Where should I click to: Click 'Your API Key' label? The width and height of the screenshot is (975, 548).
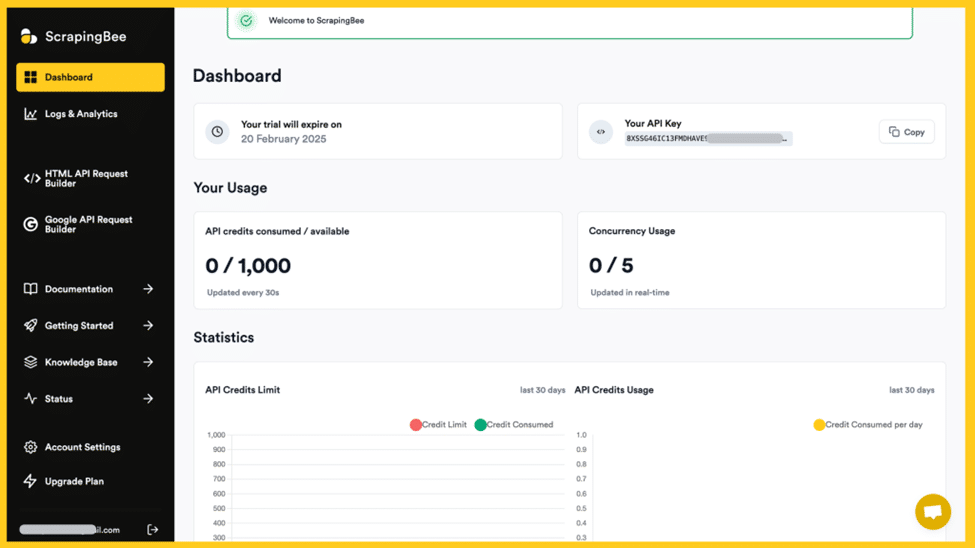tap(653, 123)
